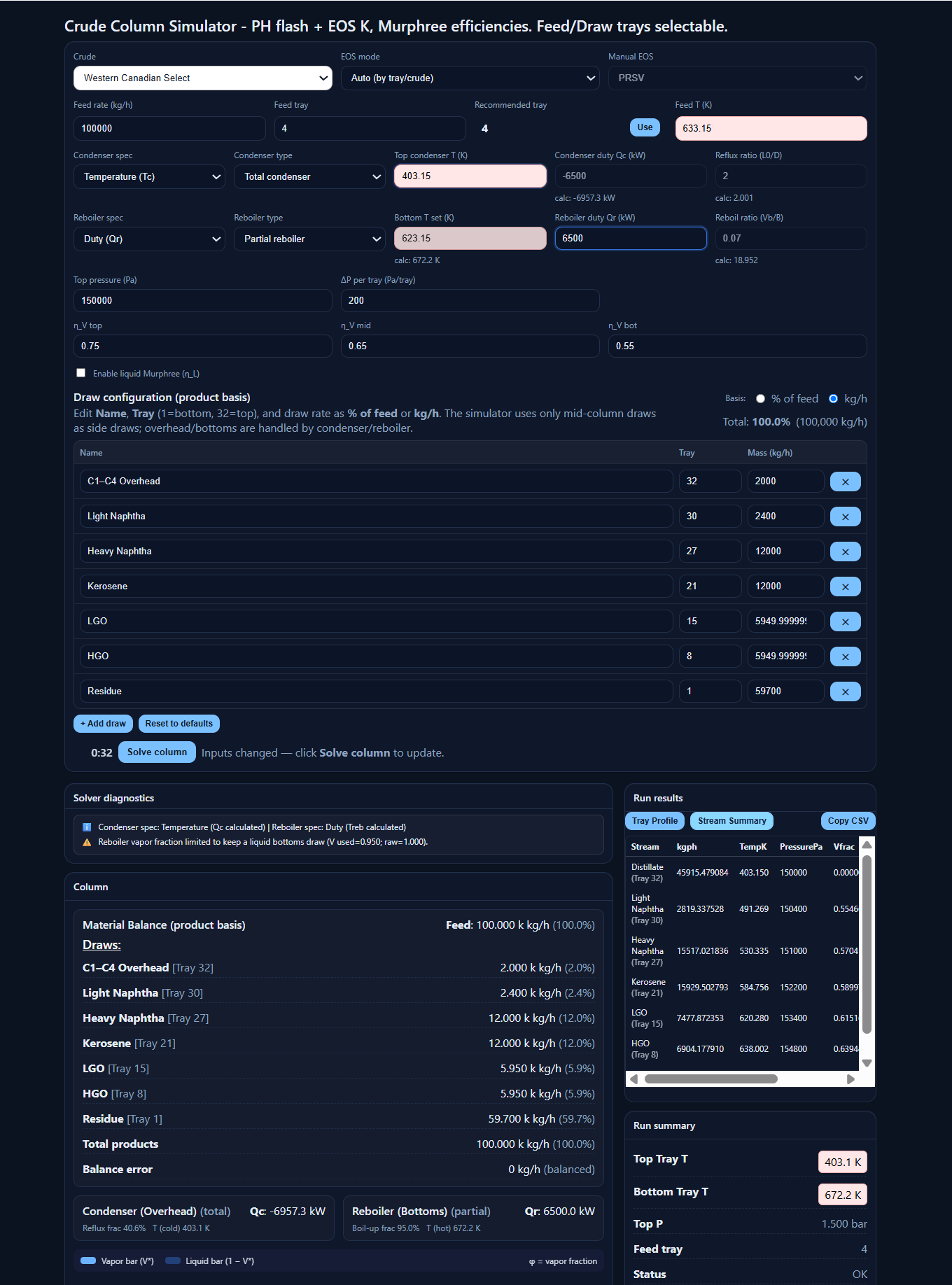Click Feed tray input field
Image resolution: width=952 pixels, height=1285 pixels.
pos(370,128)
